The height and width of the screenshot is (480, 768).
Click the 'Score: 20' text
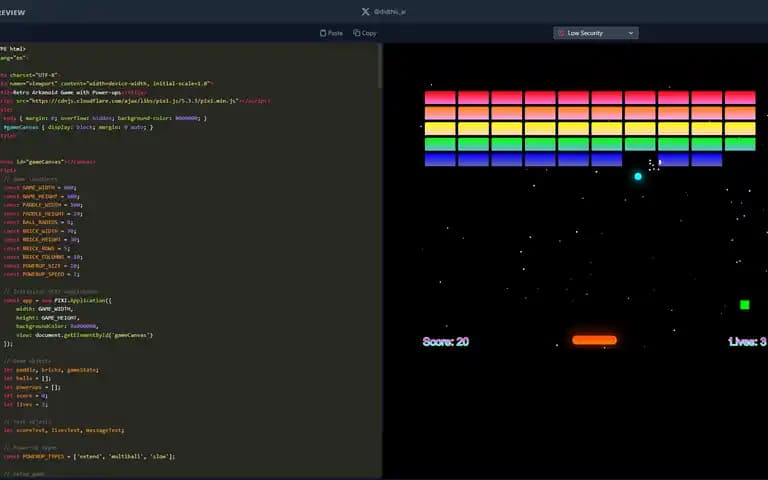tap(446, 341)
